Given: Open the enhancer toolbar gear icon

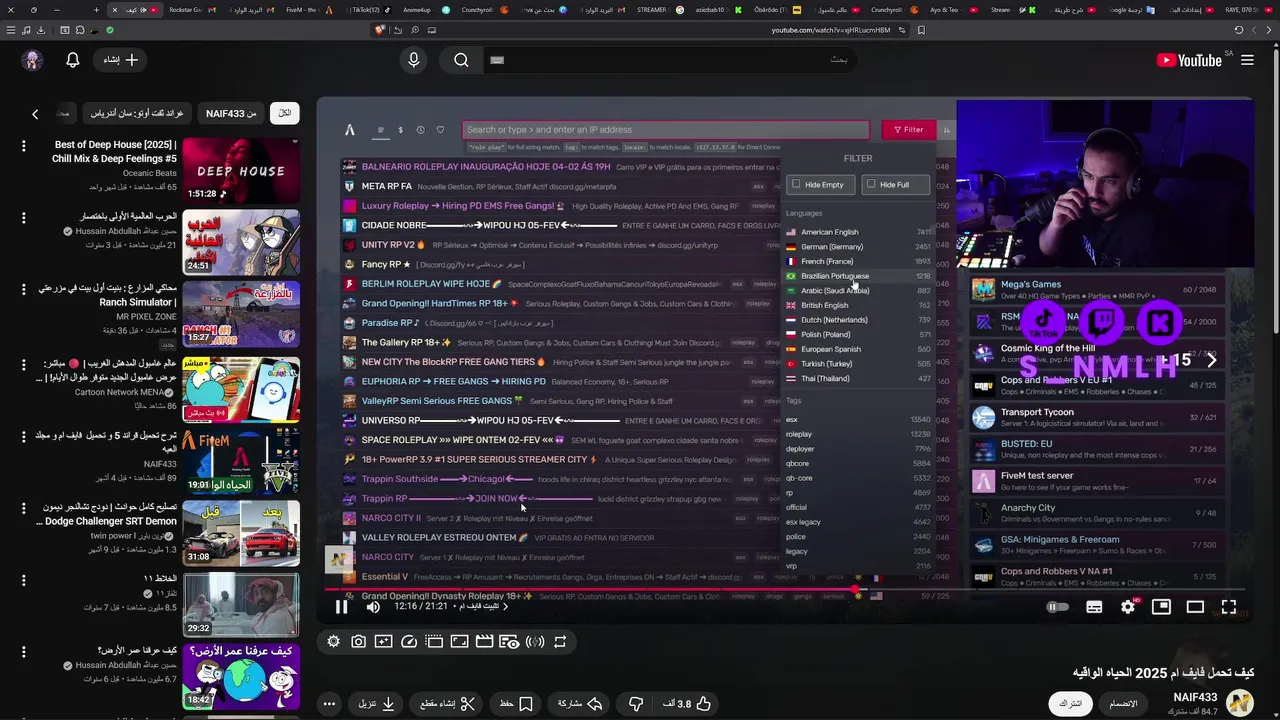Looking at the screenshot, I should (x=333, y=642).
